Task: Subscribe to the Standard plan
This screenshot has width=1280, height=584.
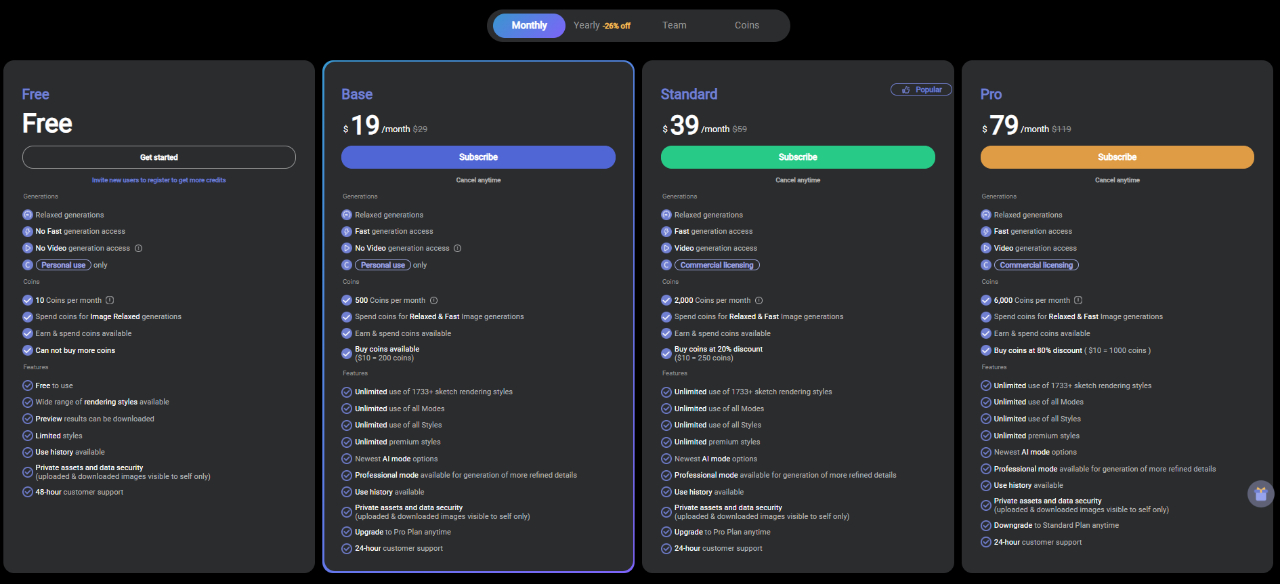Action: pos(798,157)
